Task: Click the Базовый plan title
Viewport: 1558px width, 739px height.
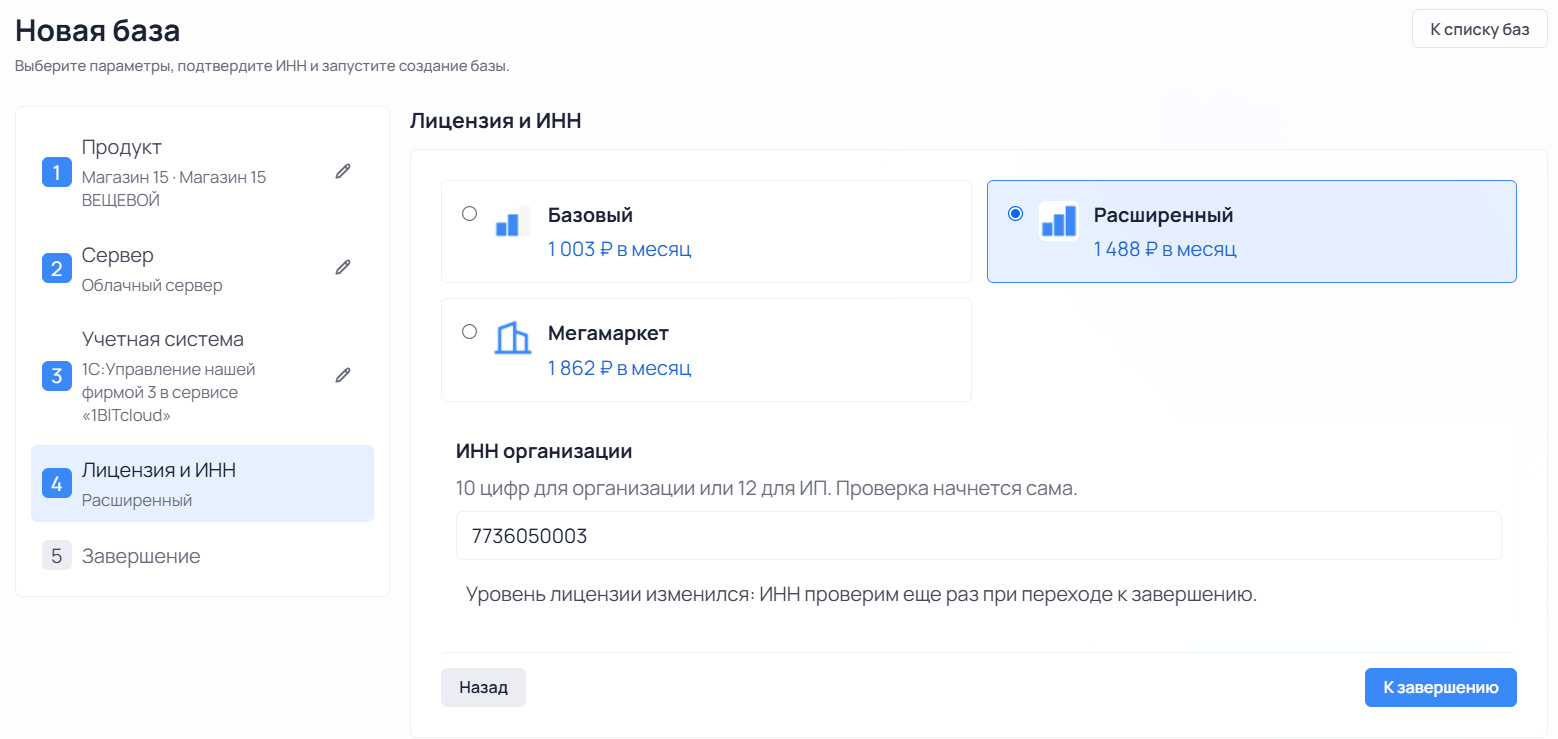Action: (590, 215)
